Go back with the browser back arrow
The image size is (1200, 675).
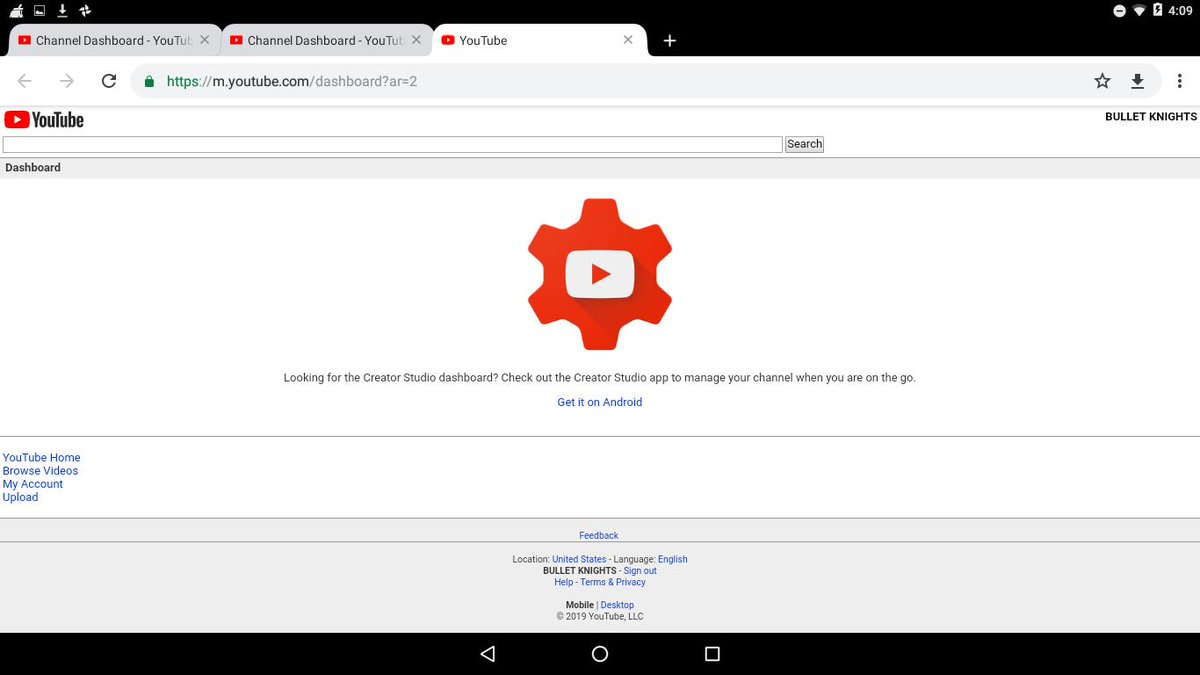(25, 81)
